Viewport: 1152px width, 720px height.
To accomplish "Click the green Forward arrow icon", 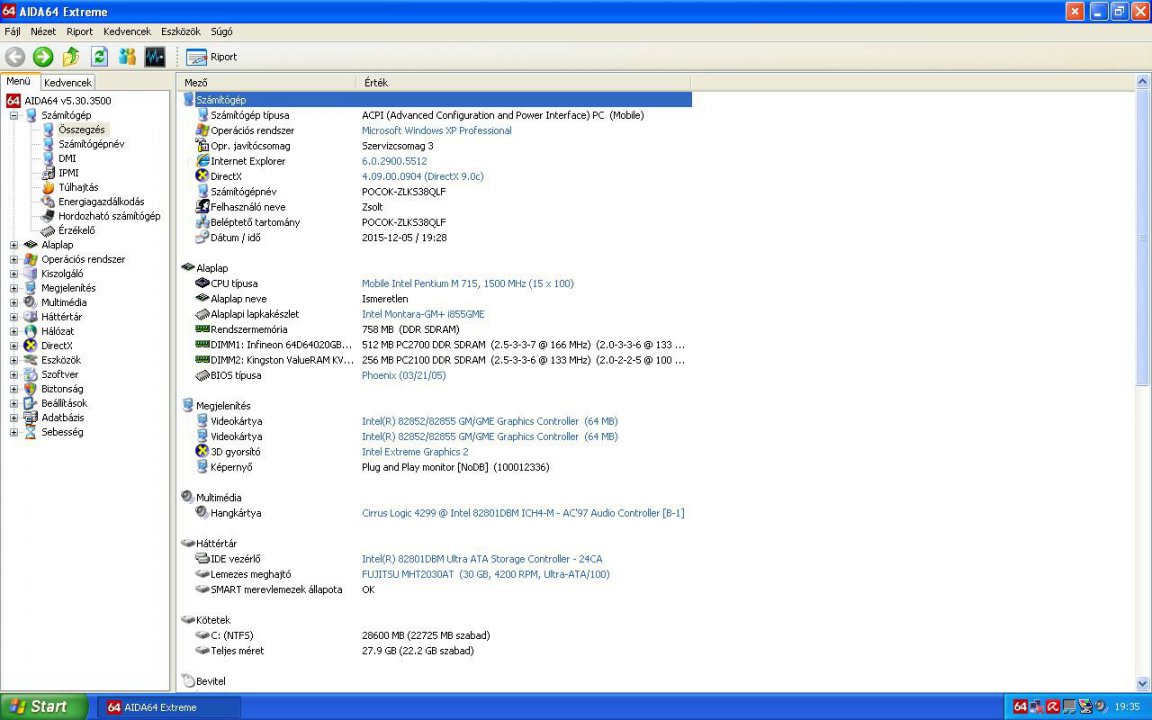I will coord(43,57).
